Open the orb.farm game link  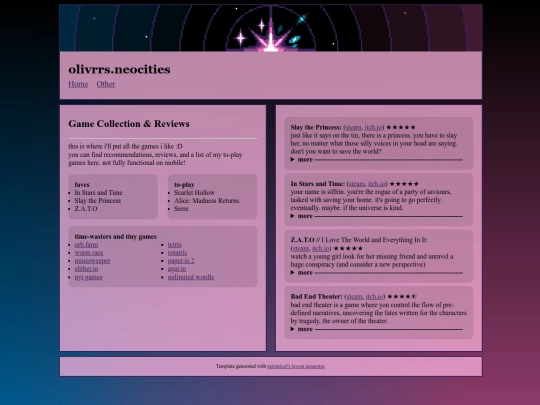click(x=86, y=245)
